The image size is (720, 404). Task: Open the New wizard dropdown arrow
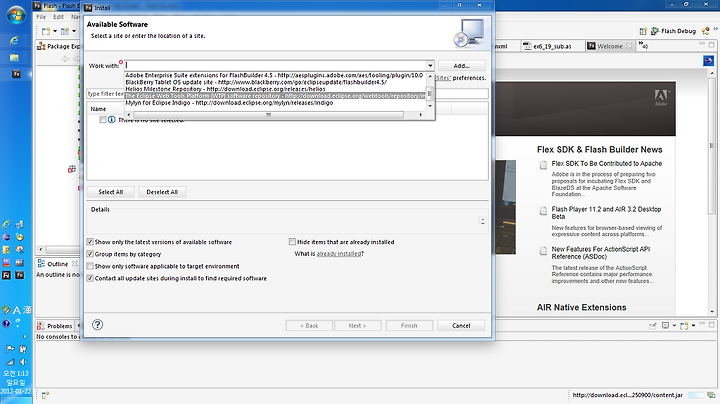[55, 31]
